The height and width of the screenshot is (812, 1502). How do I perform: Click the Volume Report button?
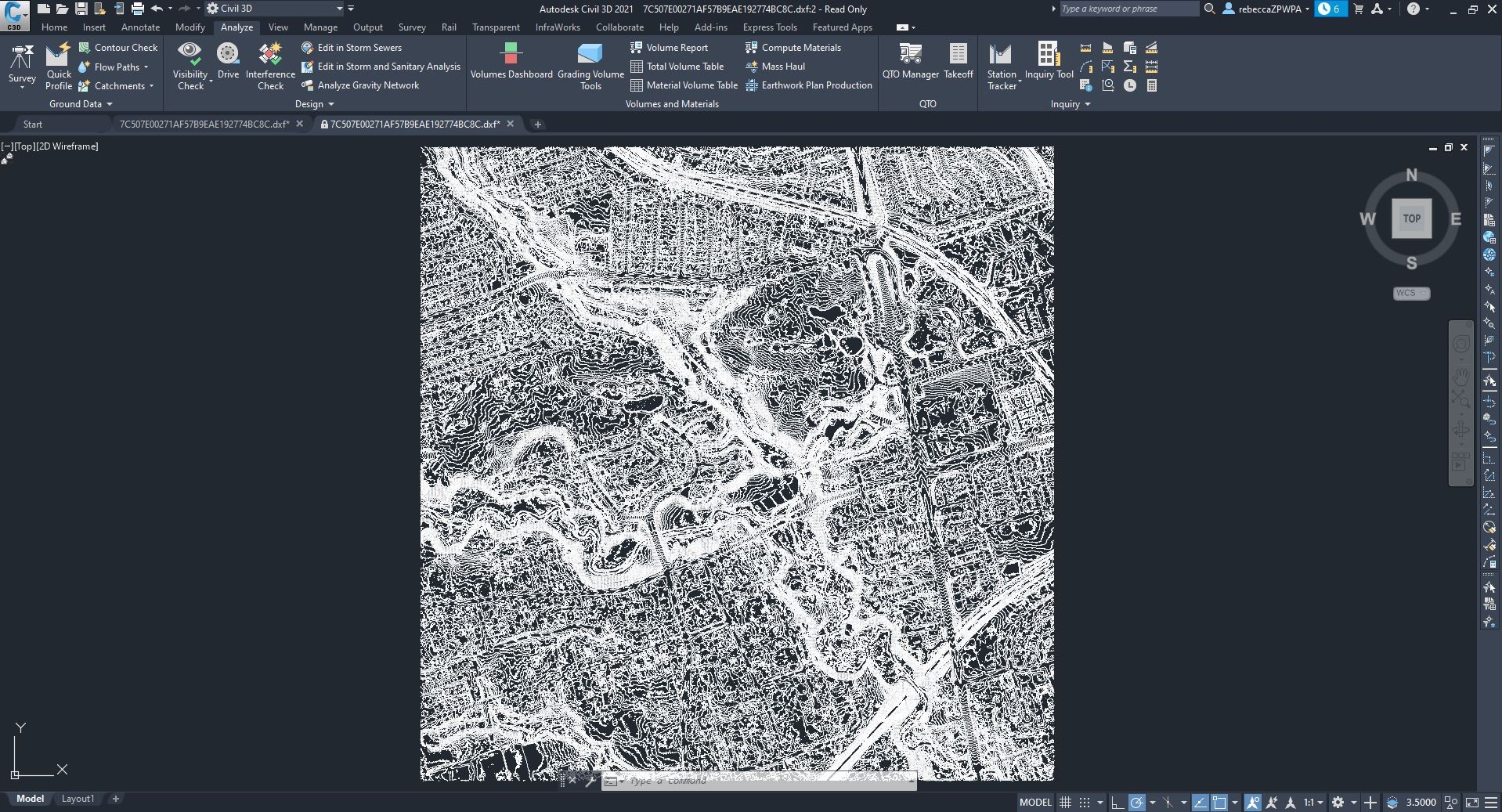click(676, 48)
